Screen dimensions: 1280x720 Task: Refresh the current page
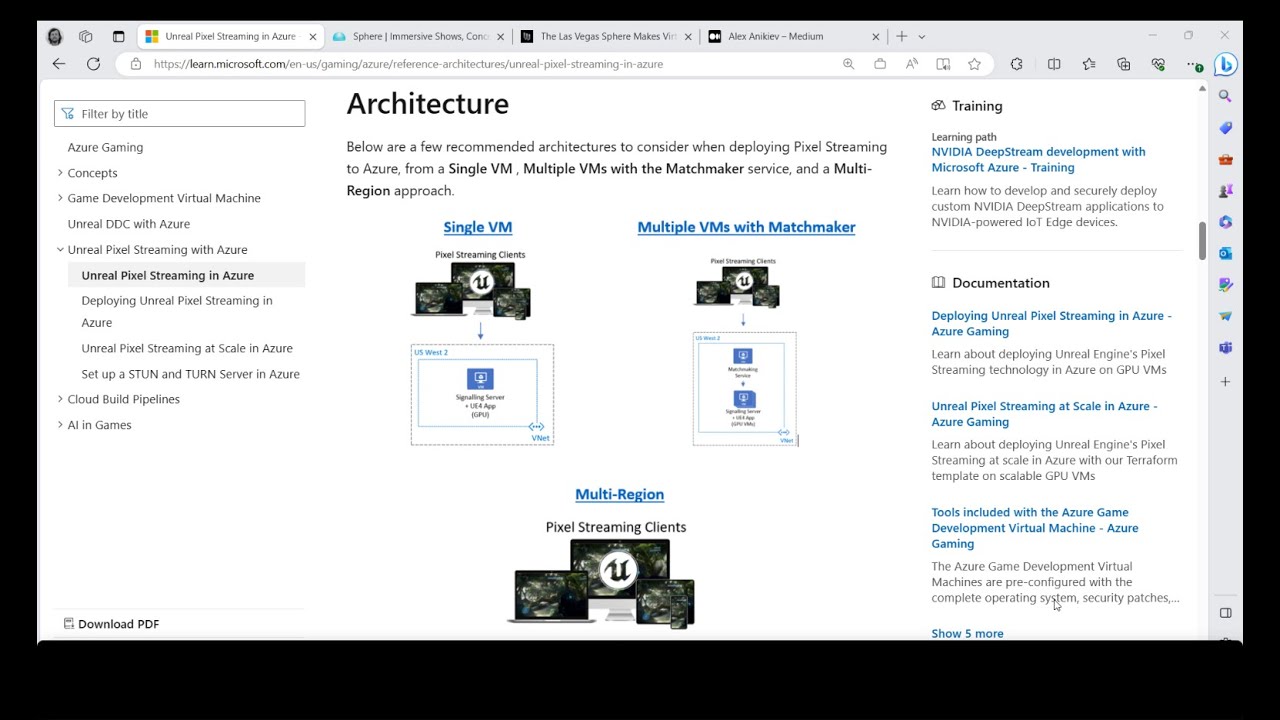click(x=93, y=64)
